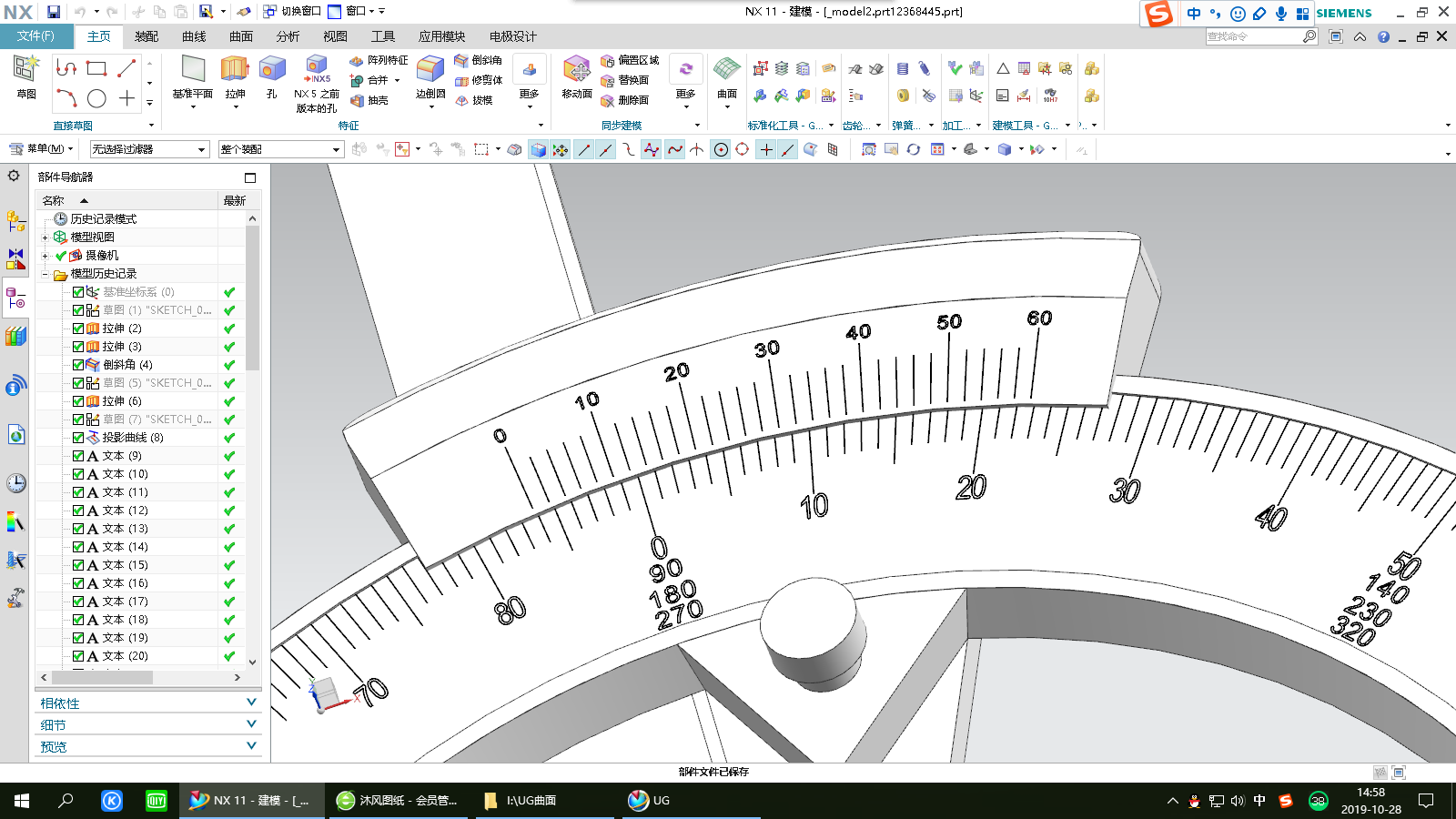Select the Sketch (草图) tool icon

pyautogui.click(x=26, y=70)
